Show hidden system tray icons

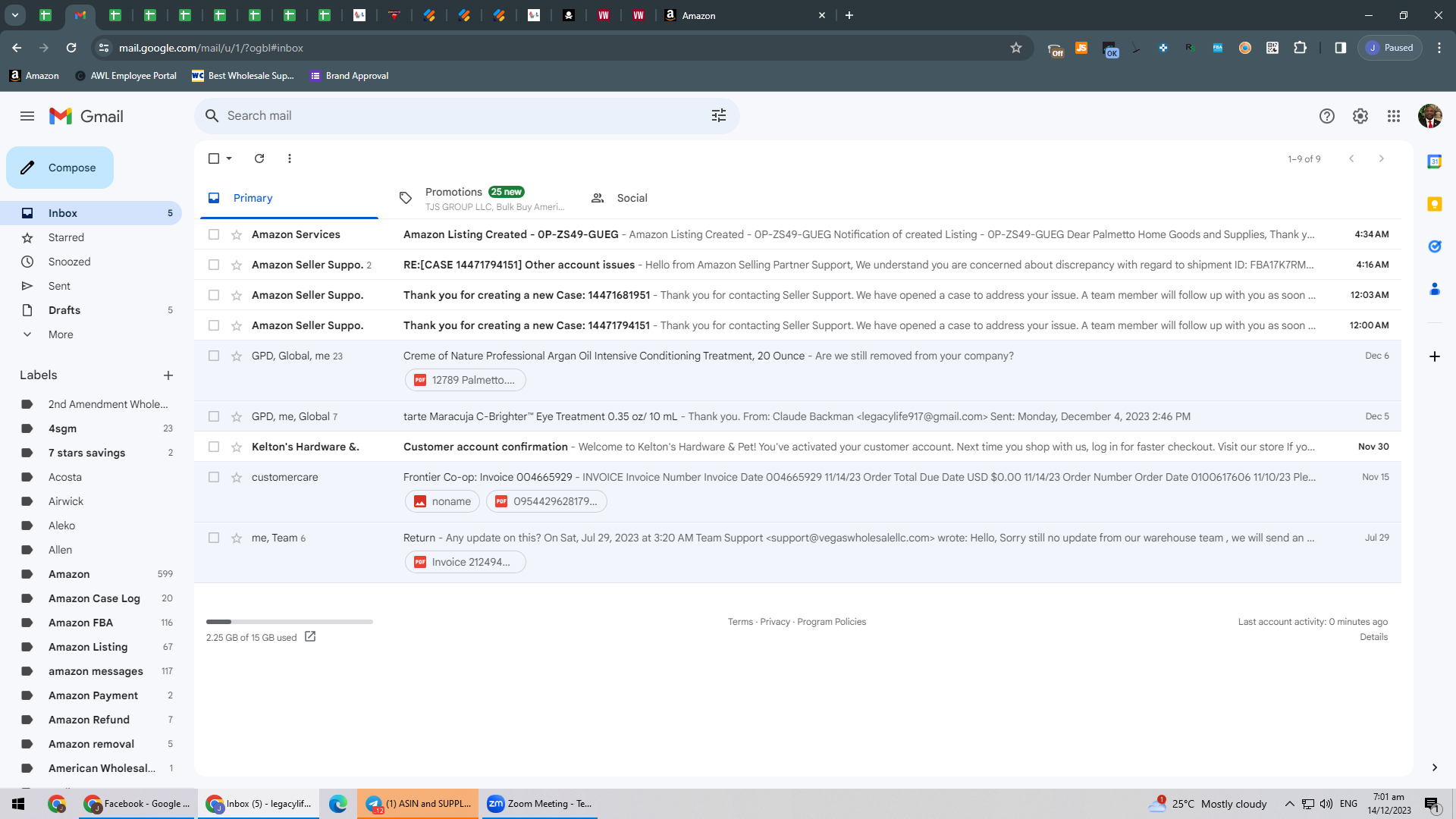1289,804
